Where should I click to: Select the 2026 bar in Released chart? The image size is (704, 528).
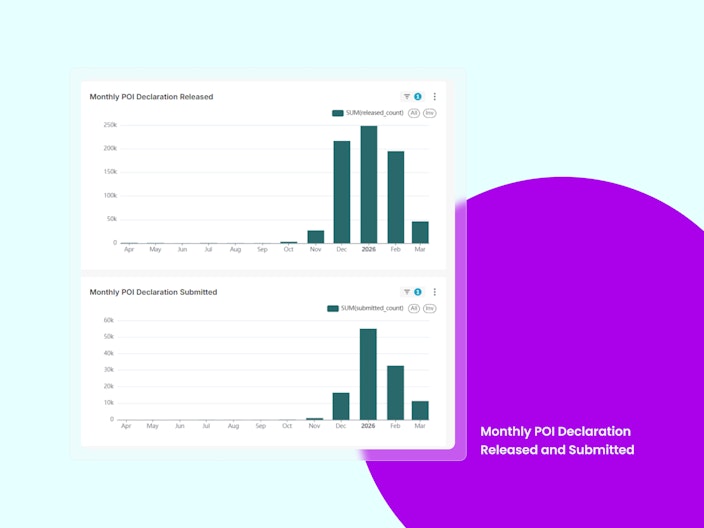pos(369,185)
